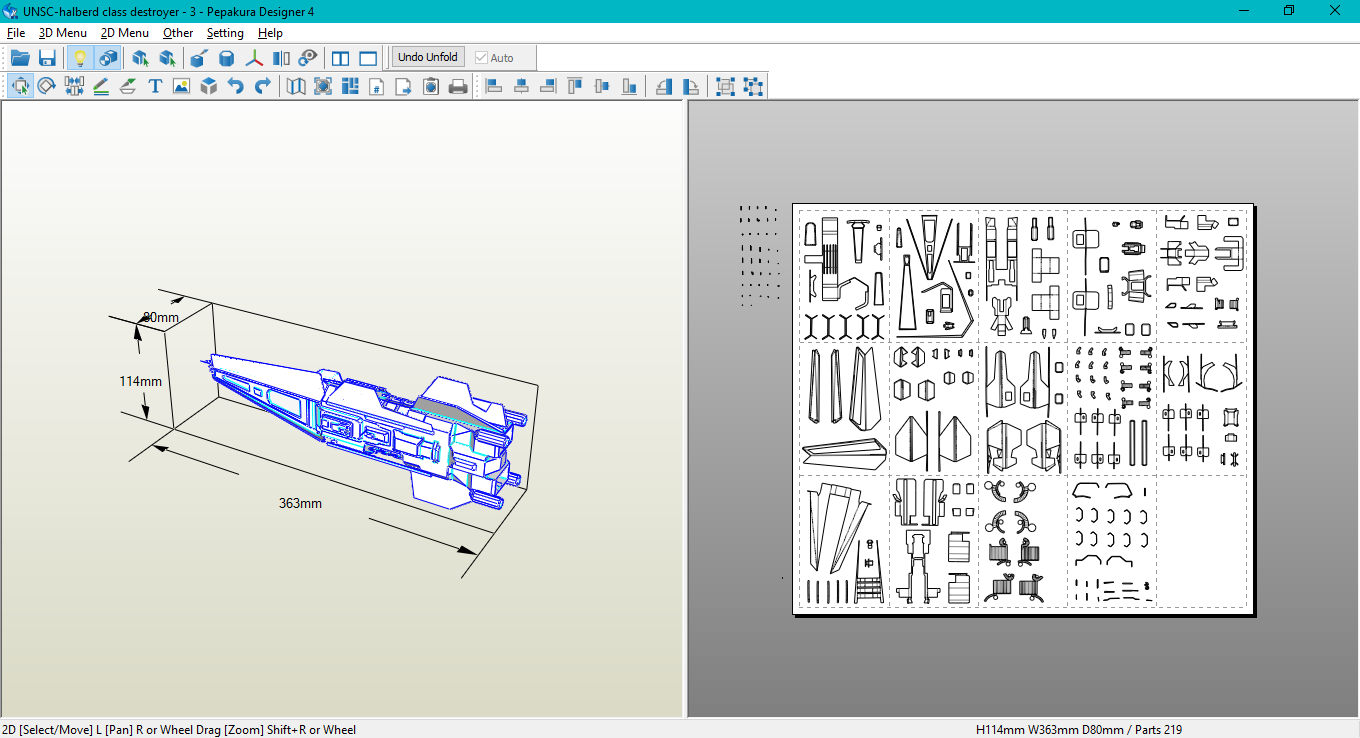Click the blue undo arrow
This screenshot has height=738, width=1360.
pos(236,87)
